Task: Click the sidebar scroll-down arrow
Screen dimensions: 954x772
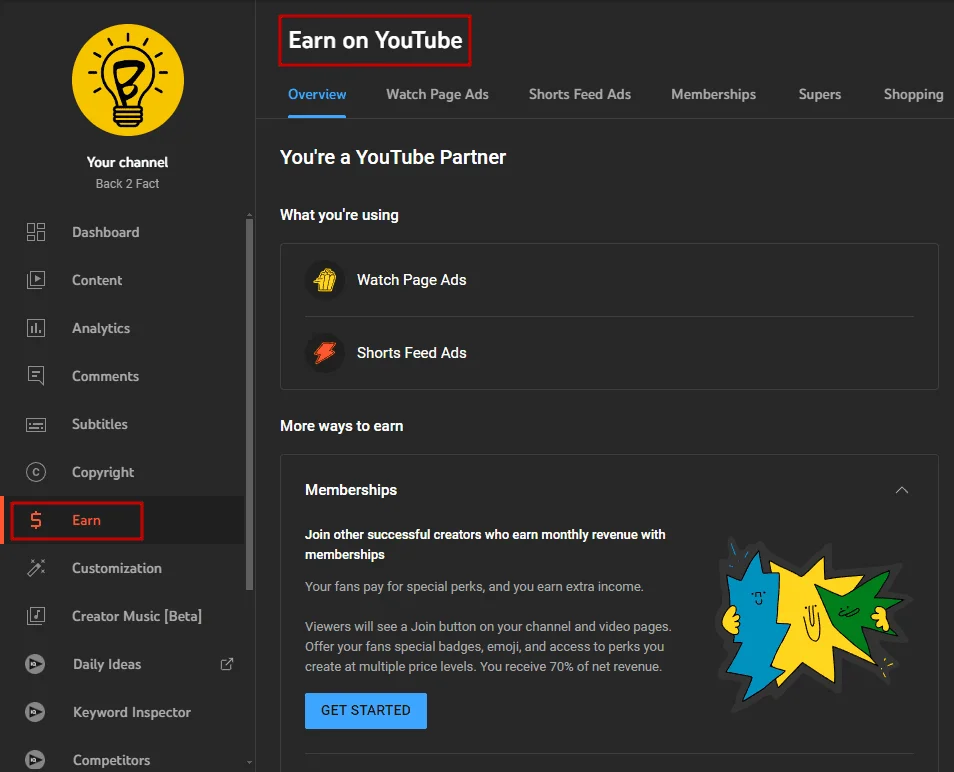Action: pyautogui.click(x=249, y=762)
